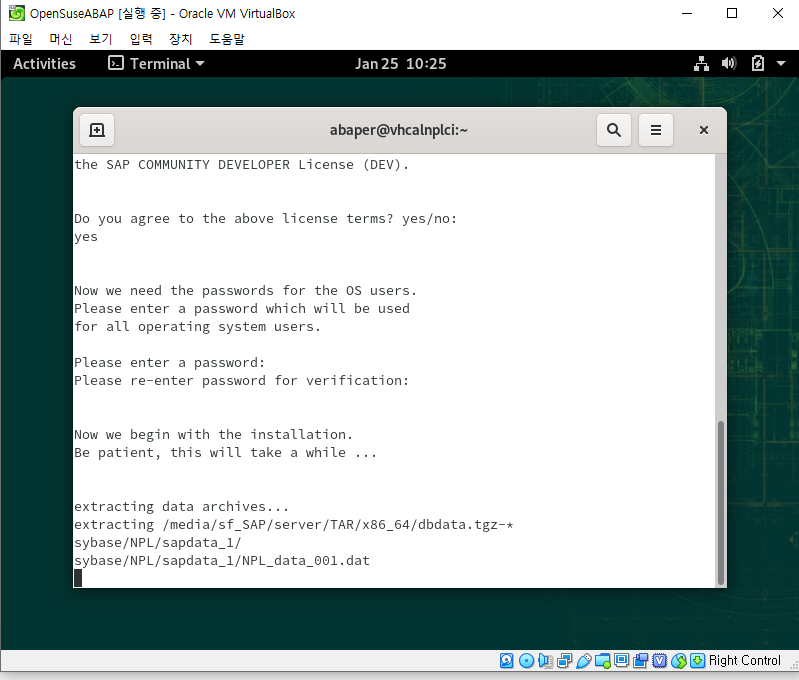Open the 도움말 menu
Screen dimensions: 799x680
pos(227,39)
